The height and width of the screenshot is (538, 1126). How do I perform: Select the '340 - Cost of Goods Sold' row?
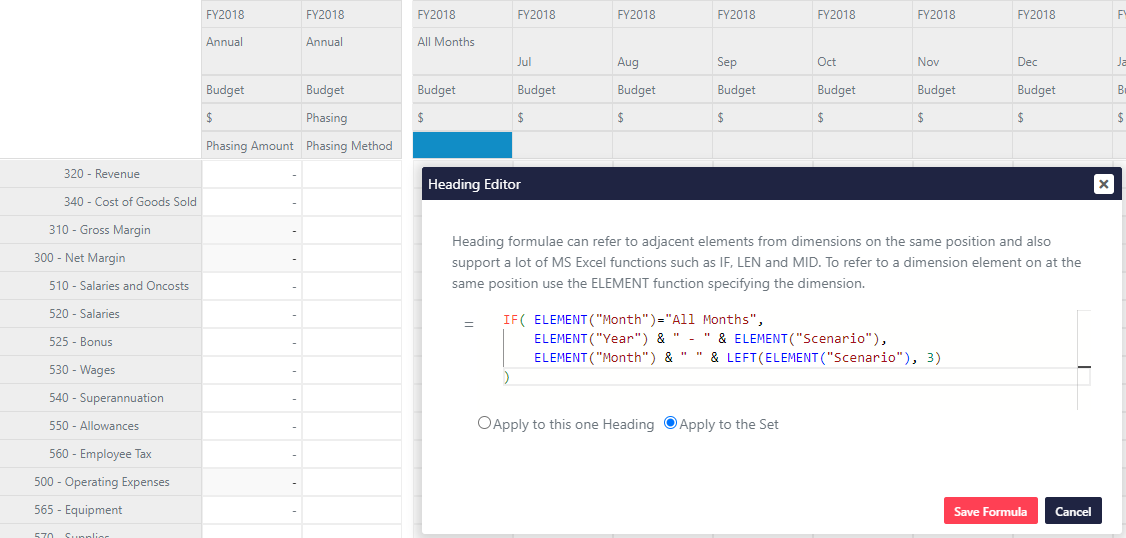pyautogui.click(x=130, y=202)
